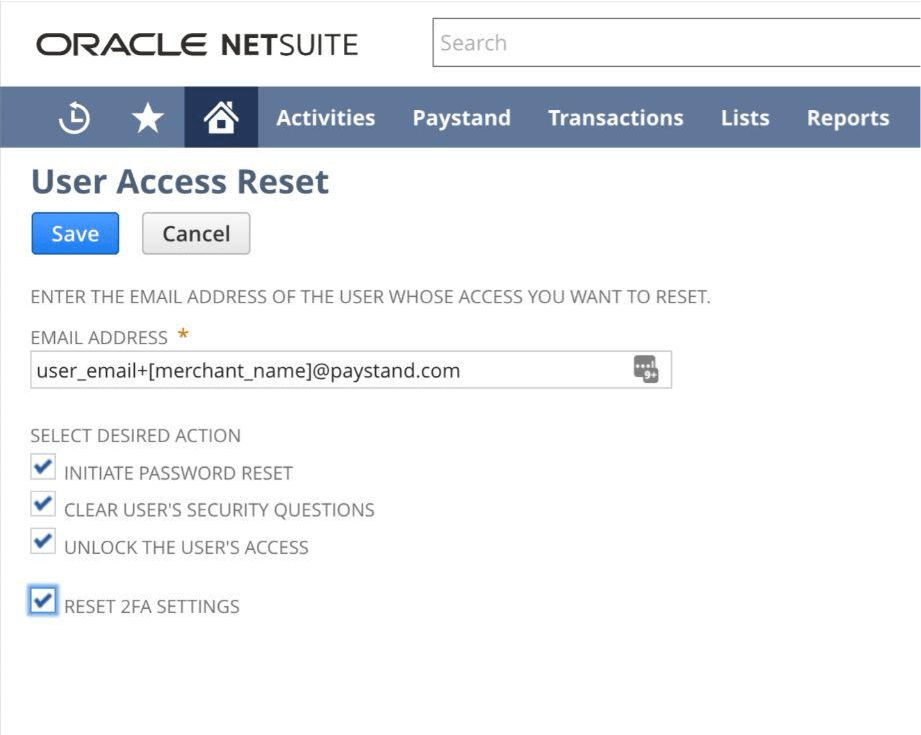Open the Activities menu
Screen dimensions: 921x735
[x=325, y=118]
